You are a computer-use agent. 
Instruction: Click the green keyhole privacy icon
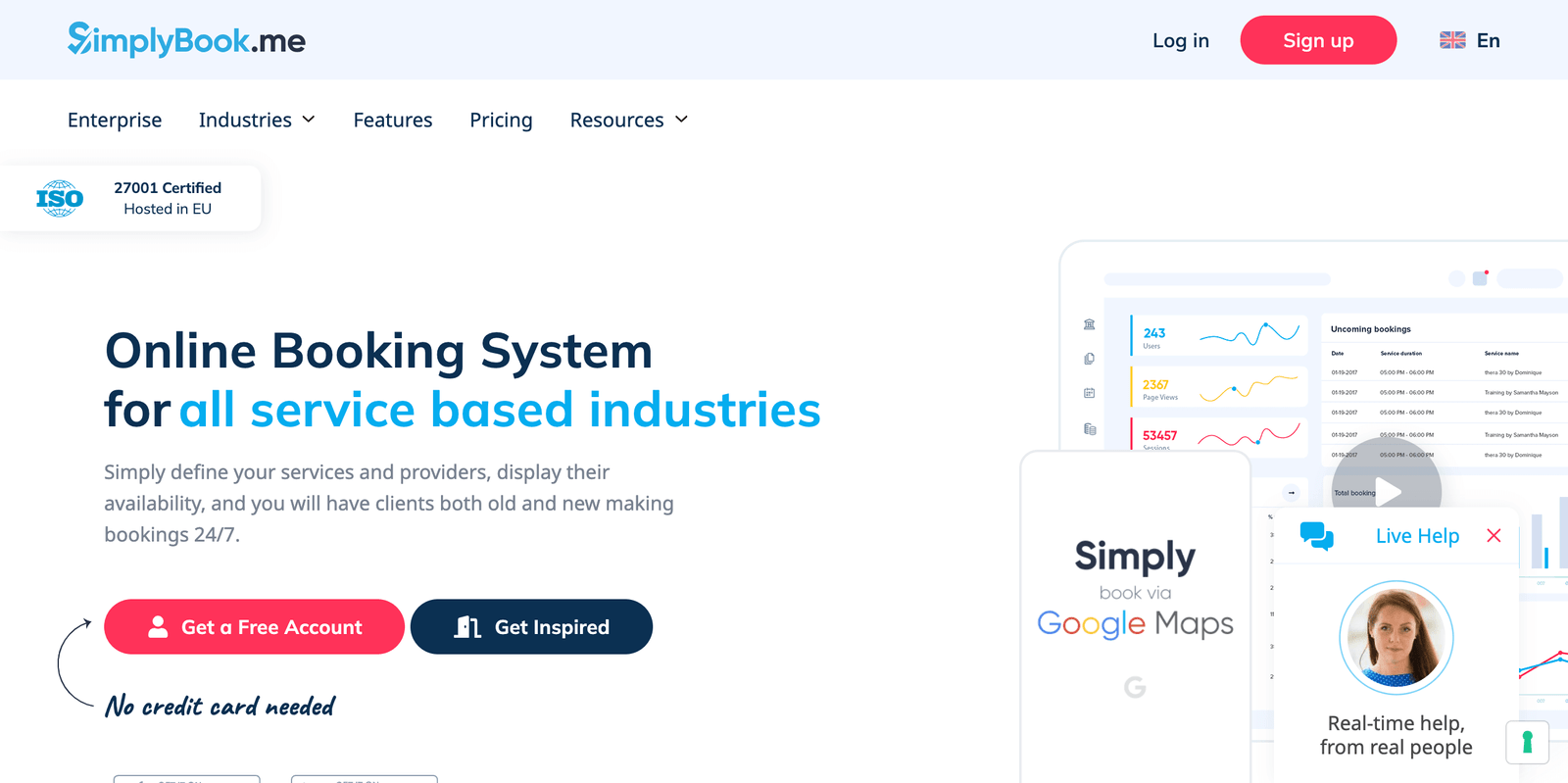coord(1527,742)
